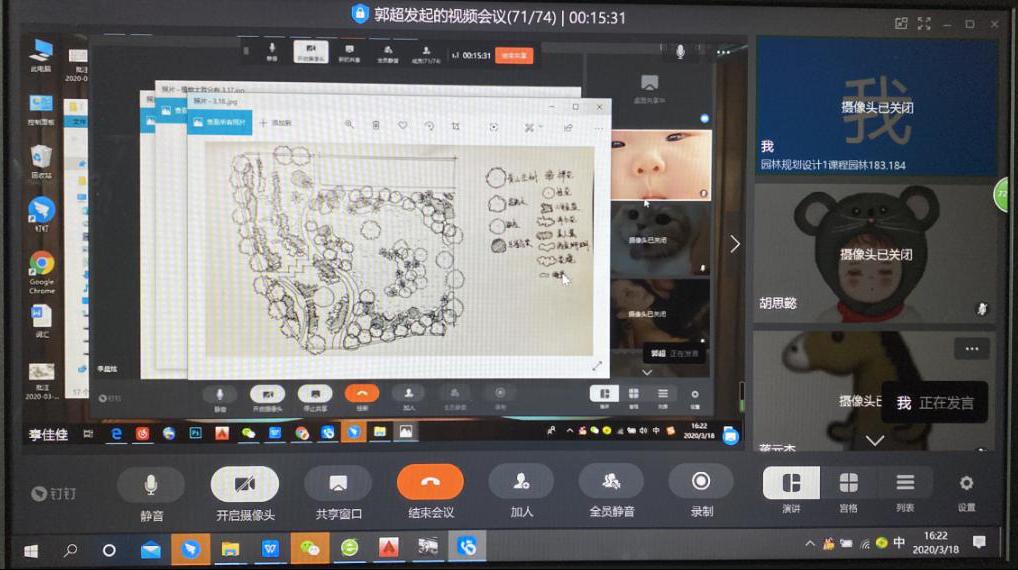Click the Windows Start button
Image resolution: width=1018 pixels, height=570 pixels.
[31, 549]
